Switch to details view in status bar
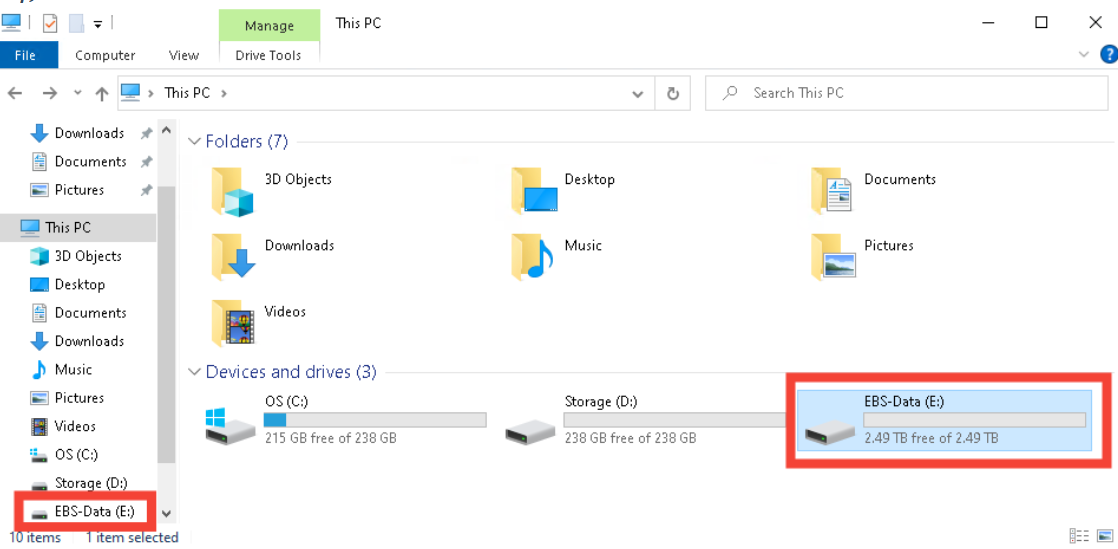 tap(1079, 537)
